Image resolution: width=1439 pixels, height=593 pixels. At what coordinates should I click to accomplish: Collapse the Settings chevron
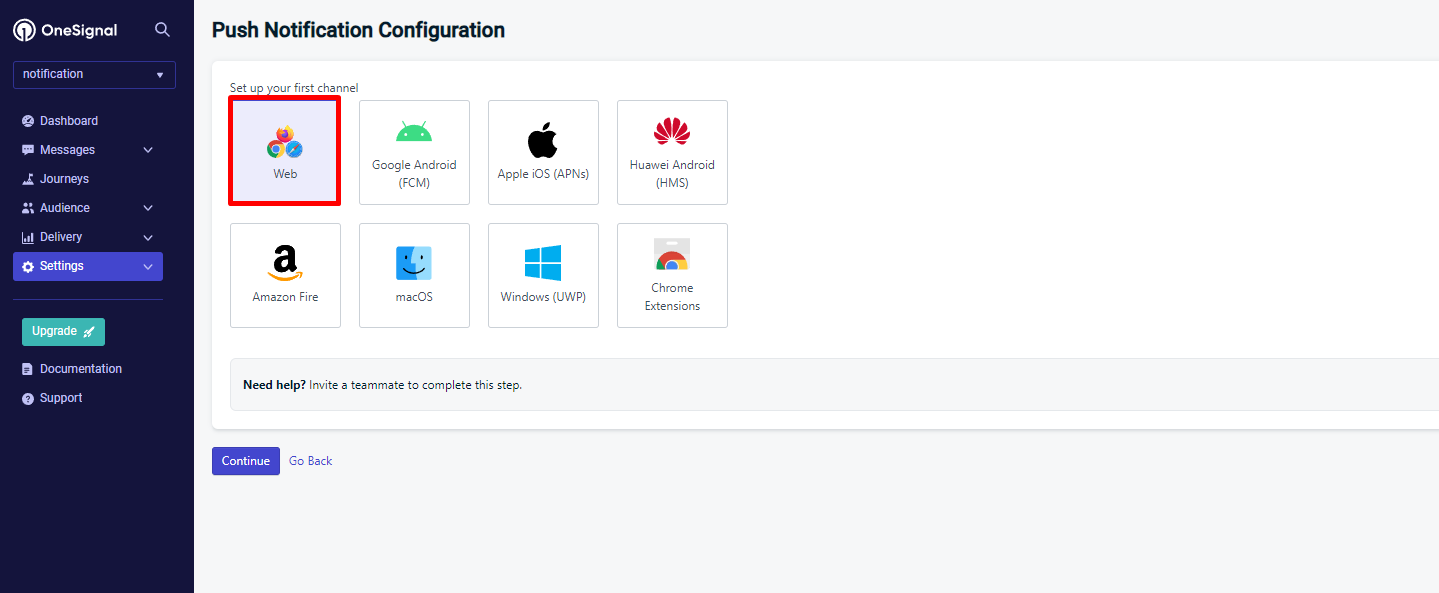[148, 267]
